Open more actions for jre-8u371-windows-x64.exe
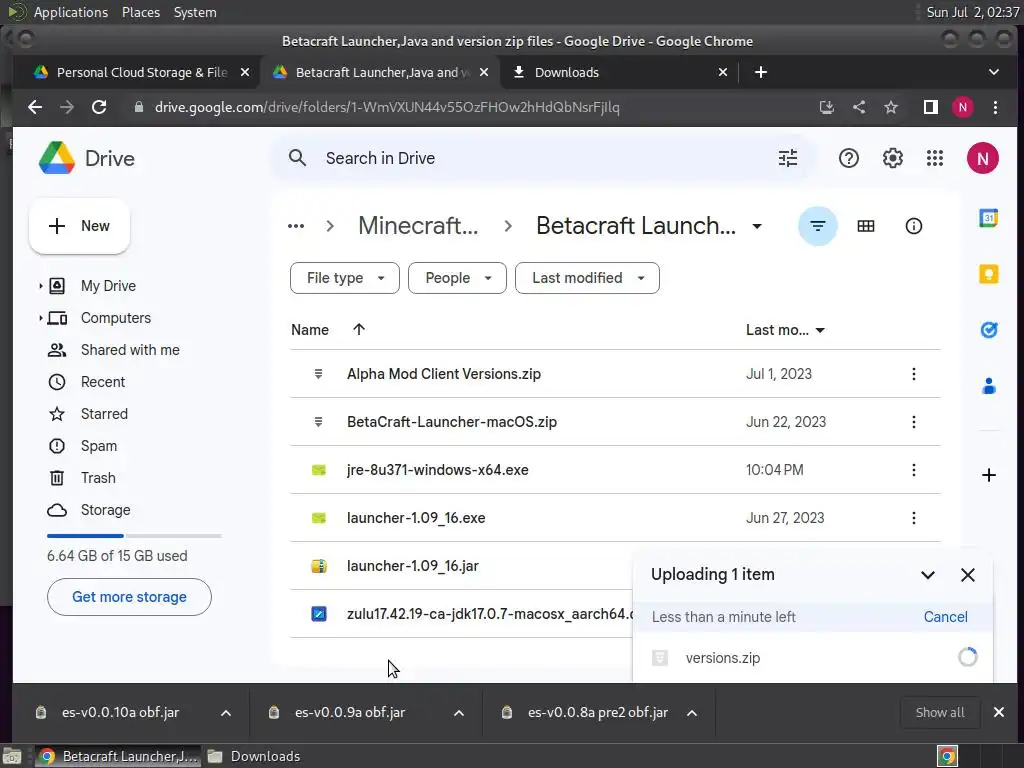Image resolution: width=1024 pixels, height=768 pixels. 913,470
